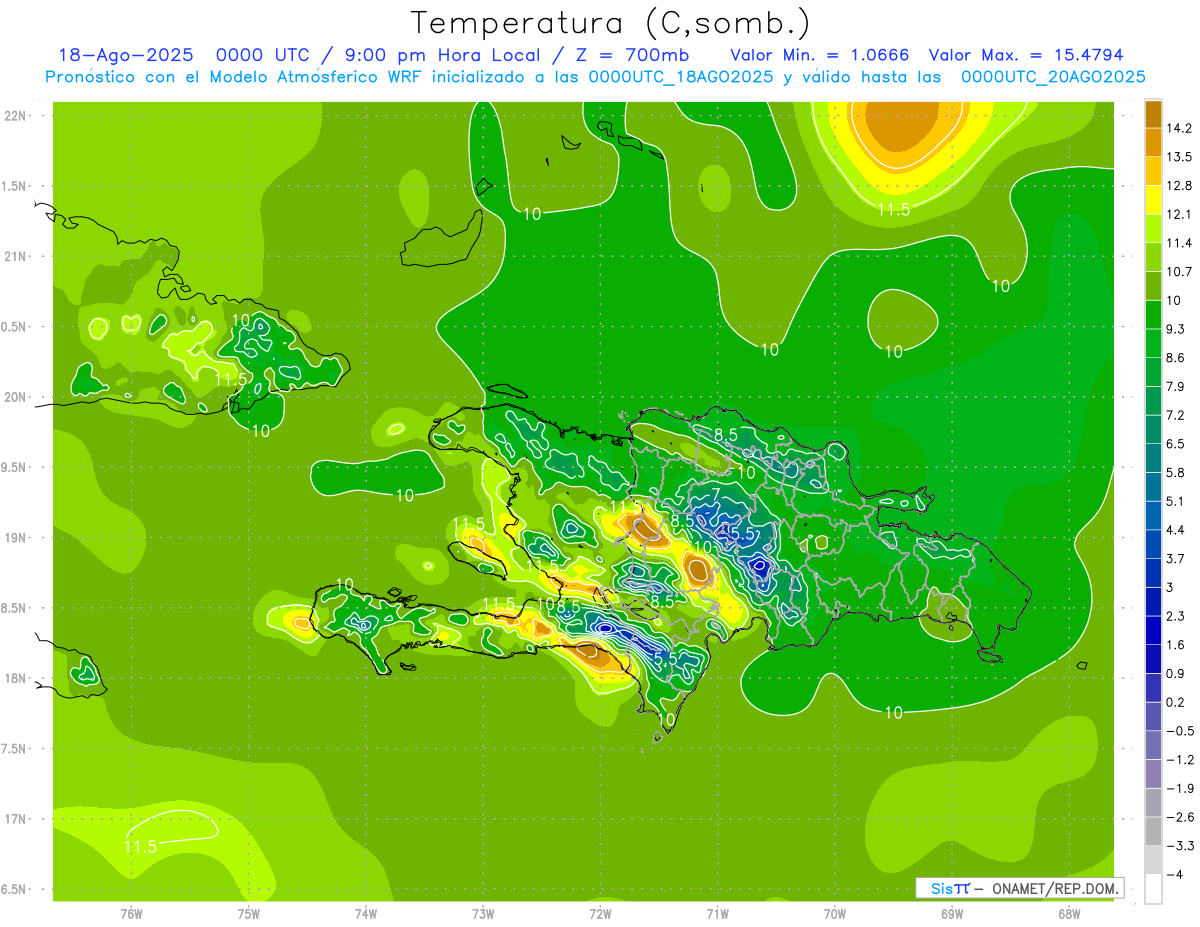Viewport: 1200px width, 927px height.
Task: Click the "20N" latitude axis label
Action: 15,397
